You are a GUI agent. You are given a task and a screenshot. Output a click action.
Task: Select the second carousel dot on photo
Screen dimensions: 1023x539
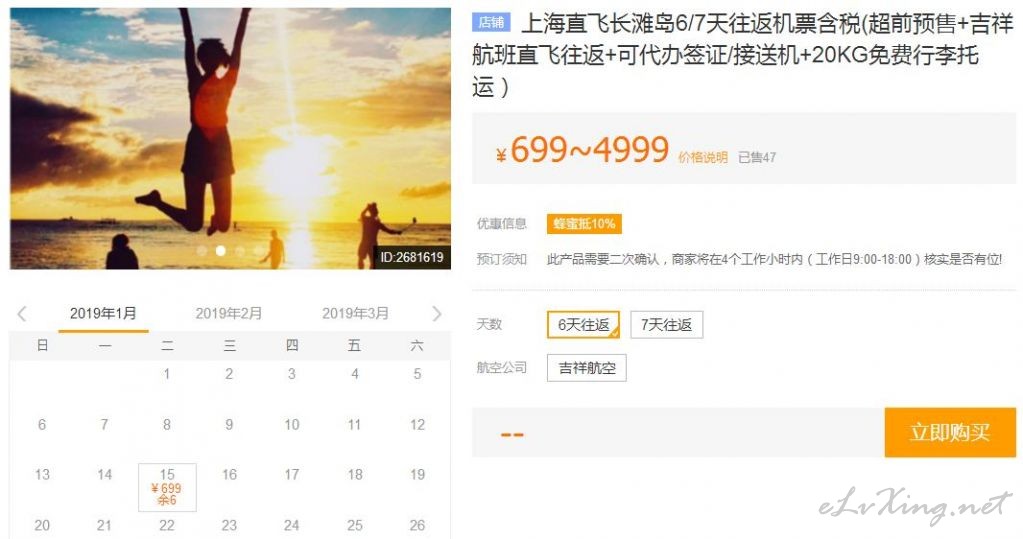pyautogui.click(x=221, y=251)
